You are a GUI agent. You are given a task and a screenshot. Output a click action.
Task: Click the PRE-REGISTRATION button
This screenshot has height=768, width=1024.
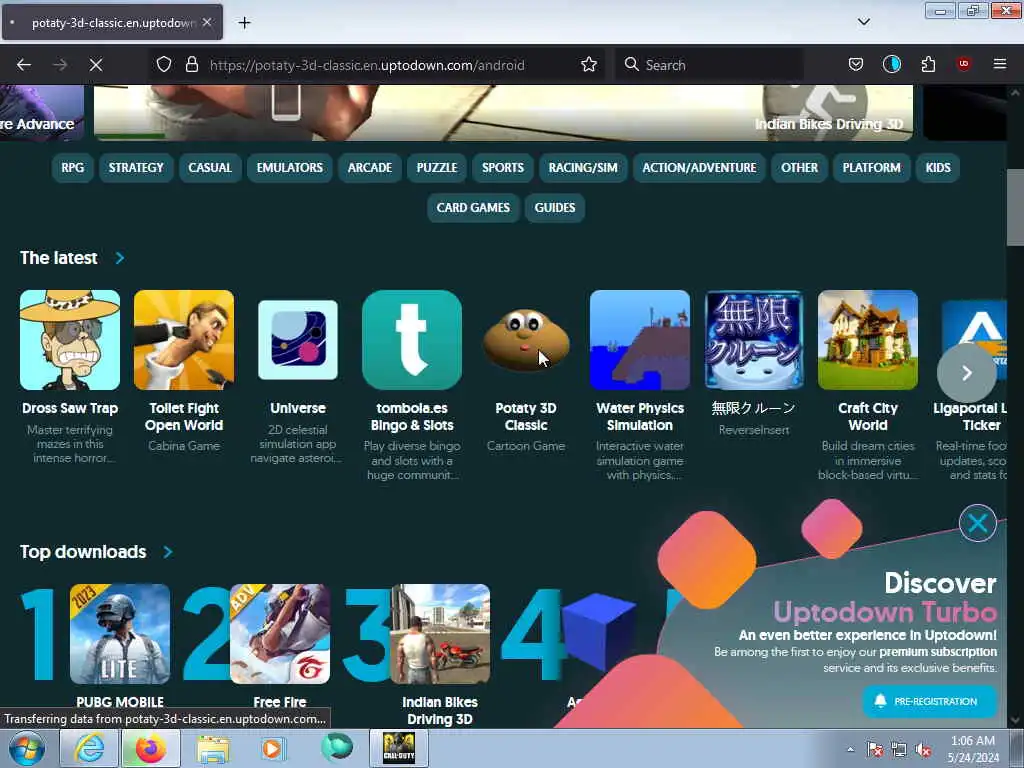click(929, 701)
